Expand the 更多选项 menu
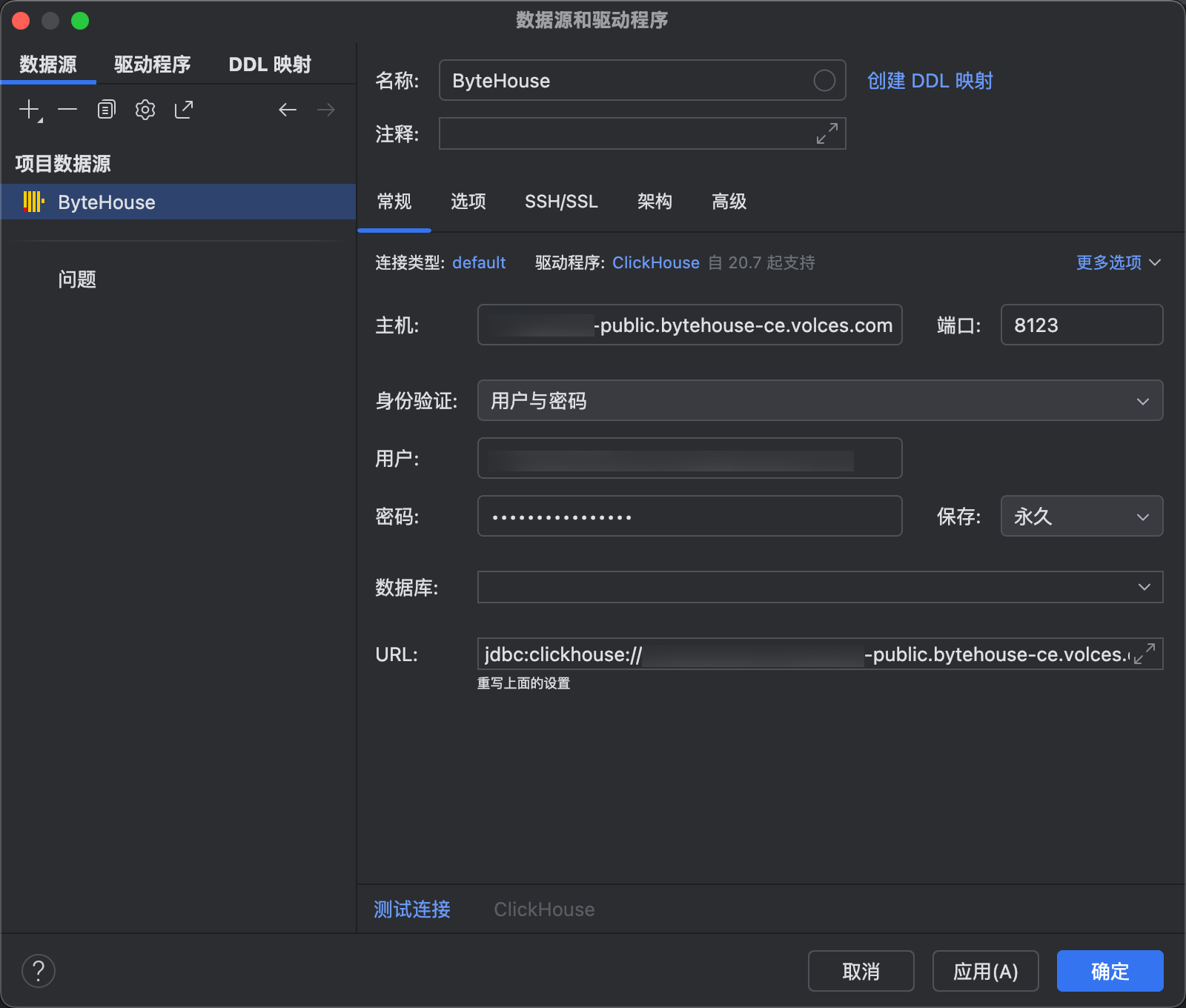The height and width of the screenshot is (1008, 1186). 1118,262
